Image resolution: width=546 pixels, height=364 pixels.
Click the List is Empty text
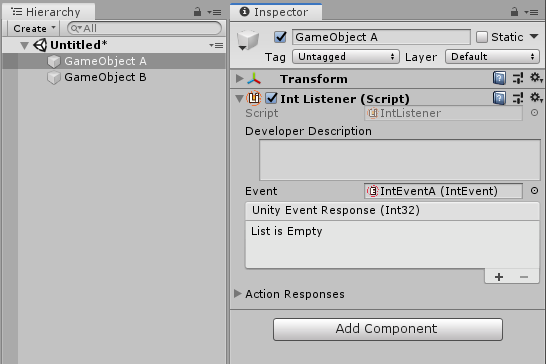(287, 231)
